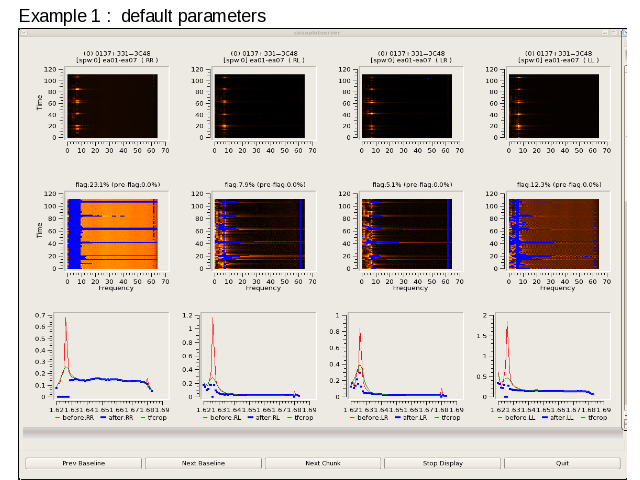Open the RL unflagged time-frequency plot
Viewport: 640px width, 480px height.
tap(260, 106)
